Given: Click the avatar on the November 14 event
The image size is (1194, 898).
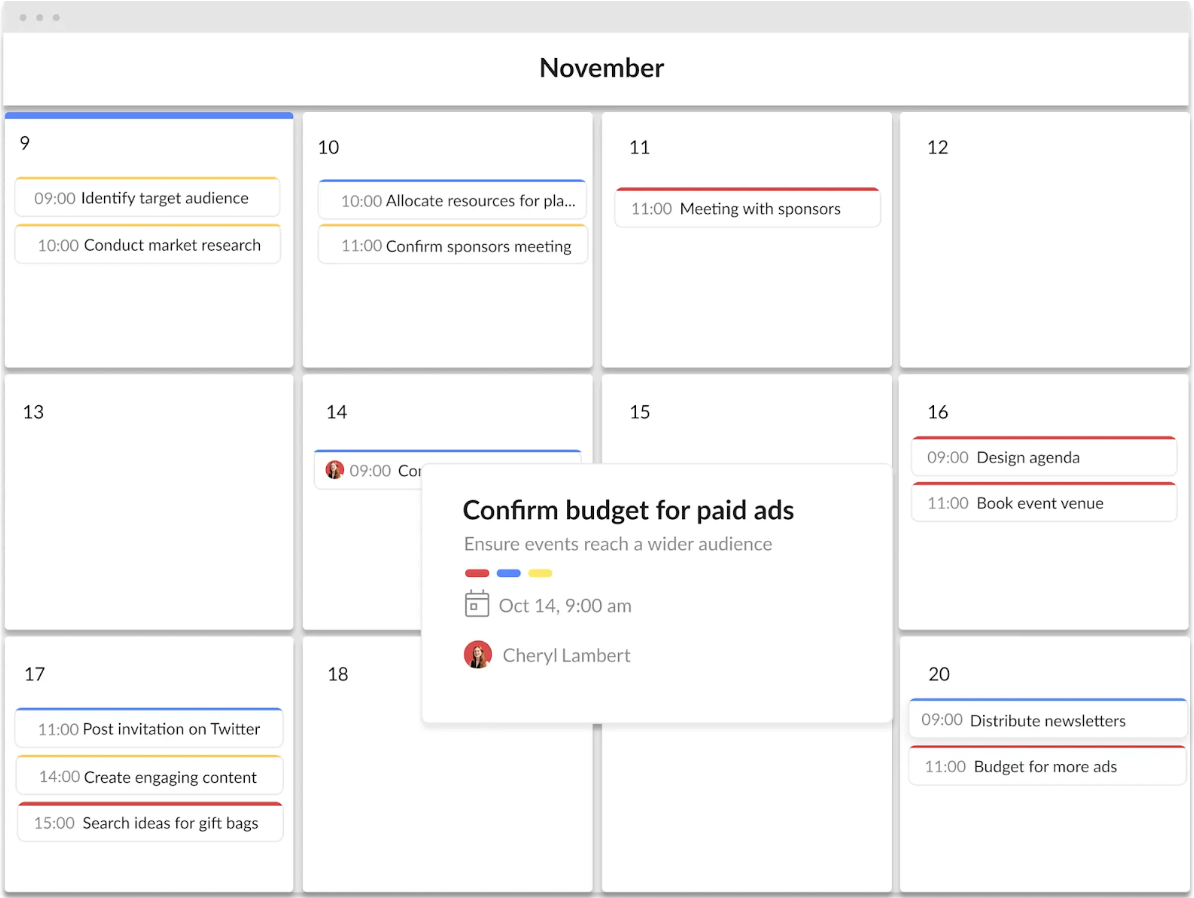Looking at the screenshot, I should coord(334,469).
